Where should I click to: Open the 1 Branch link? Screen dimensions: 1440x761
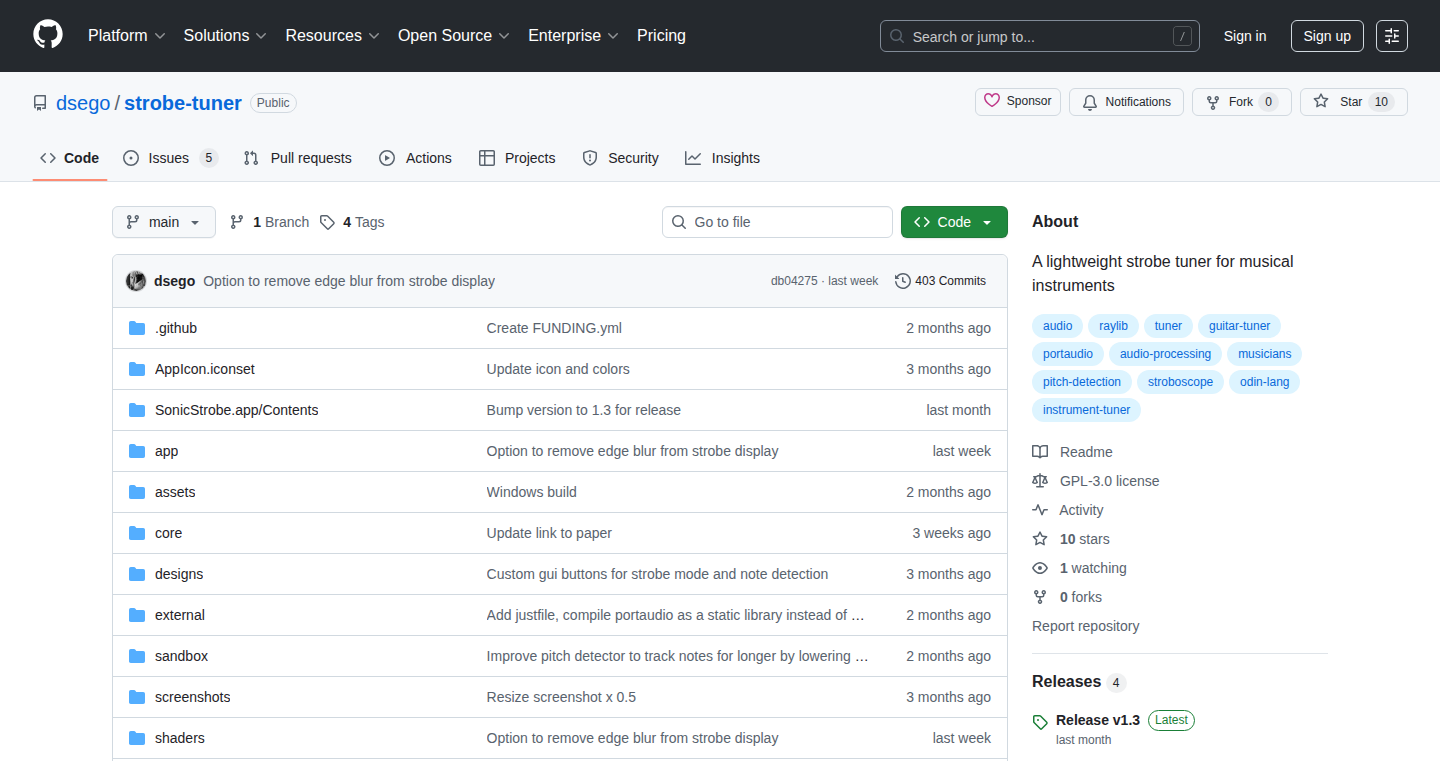(x=269, y=222)
